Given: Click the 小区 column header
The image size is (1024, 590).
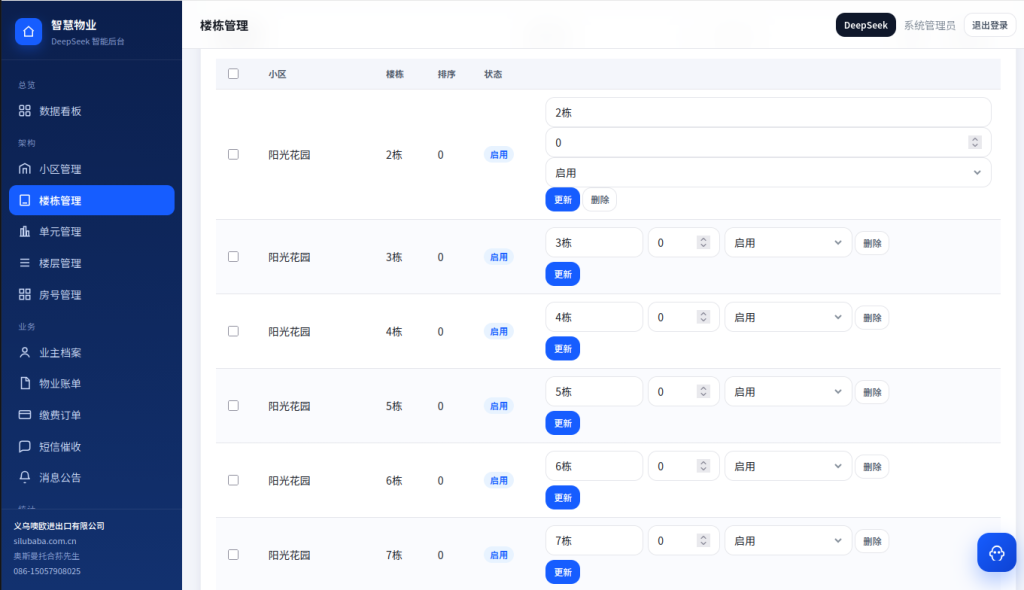Looking at the screenshot, I should click(278, 74).
